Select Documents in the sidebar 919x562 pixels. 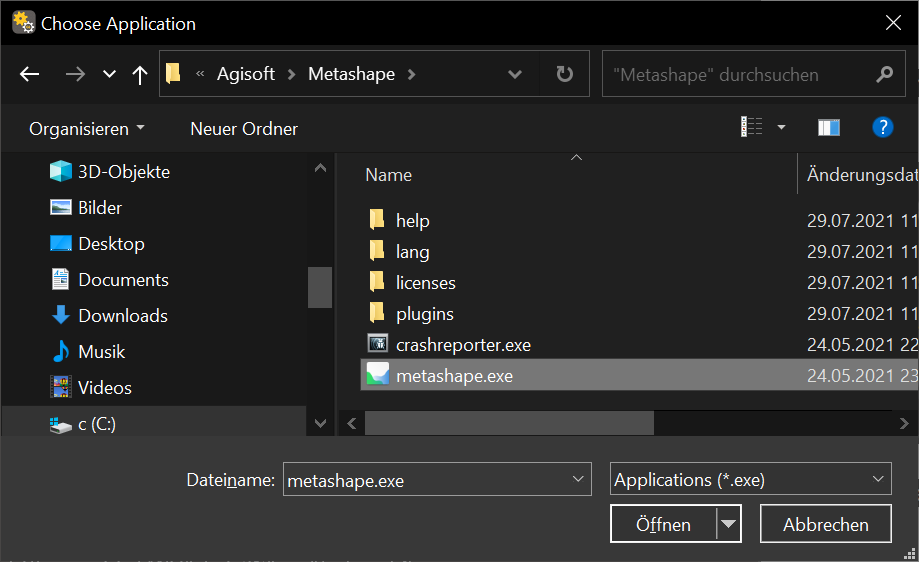[124, 280]
